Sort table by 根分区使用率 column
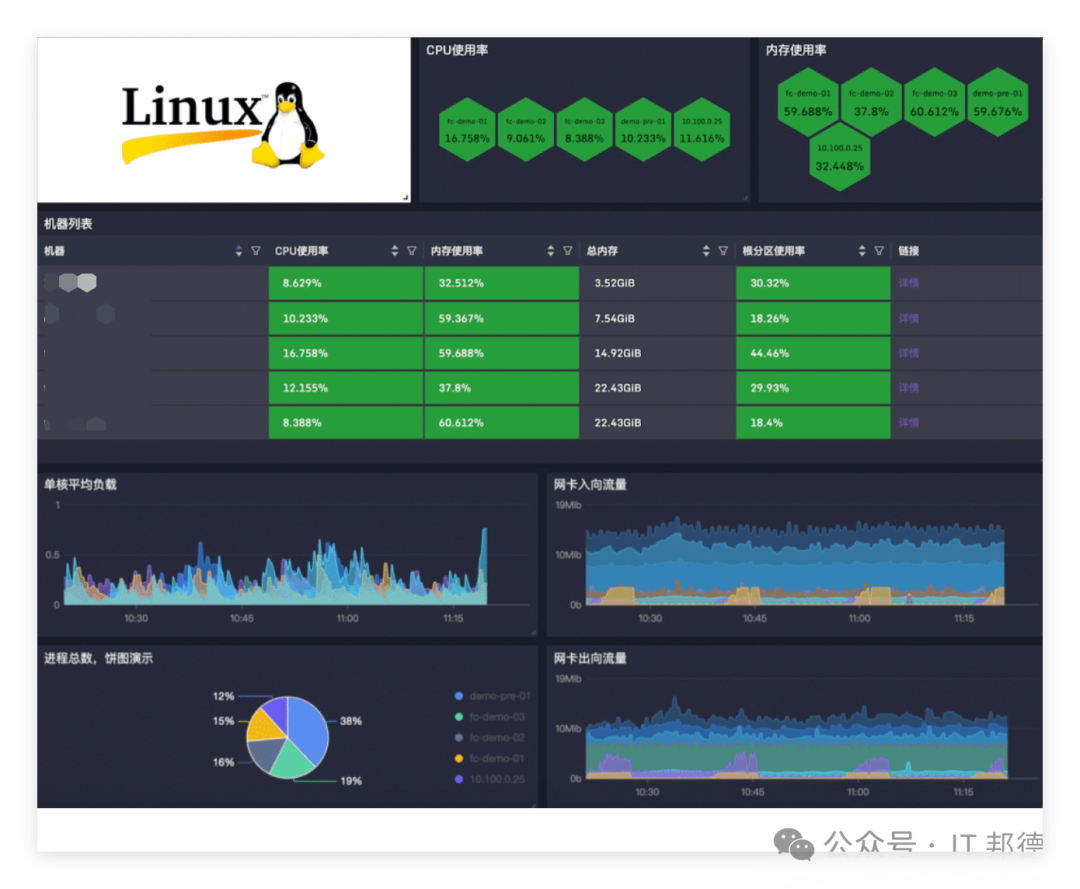Screen dimensions: 1080x889 (862, 251)
